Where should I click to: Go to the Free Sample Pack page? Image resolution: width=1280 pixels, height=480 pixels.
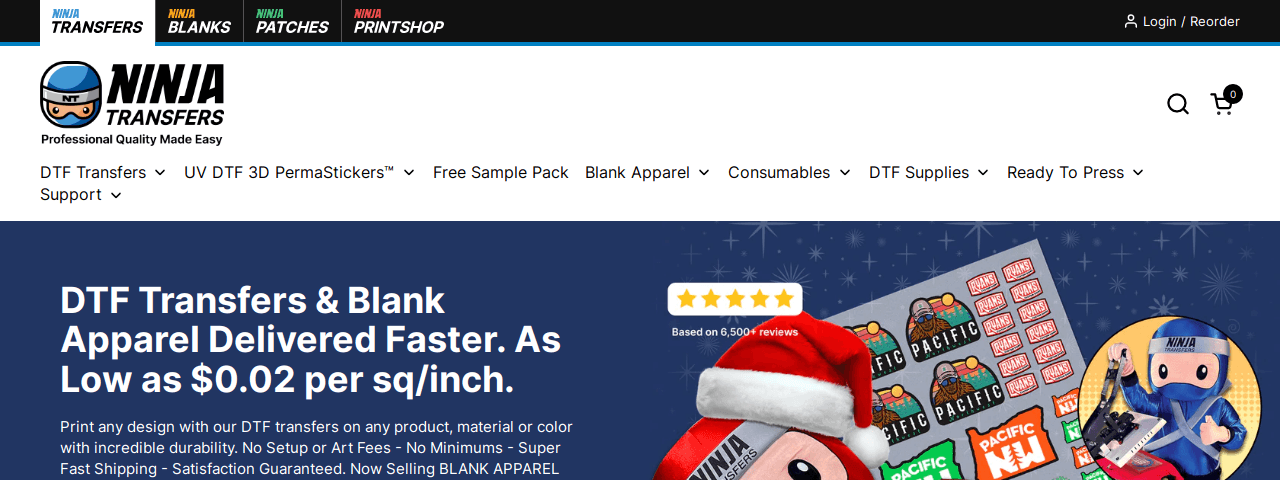[501, 172]
